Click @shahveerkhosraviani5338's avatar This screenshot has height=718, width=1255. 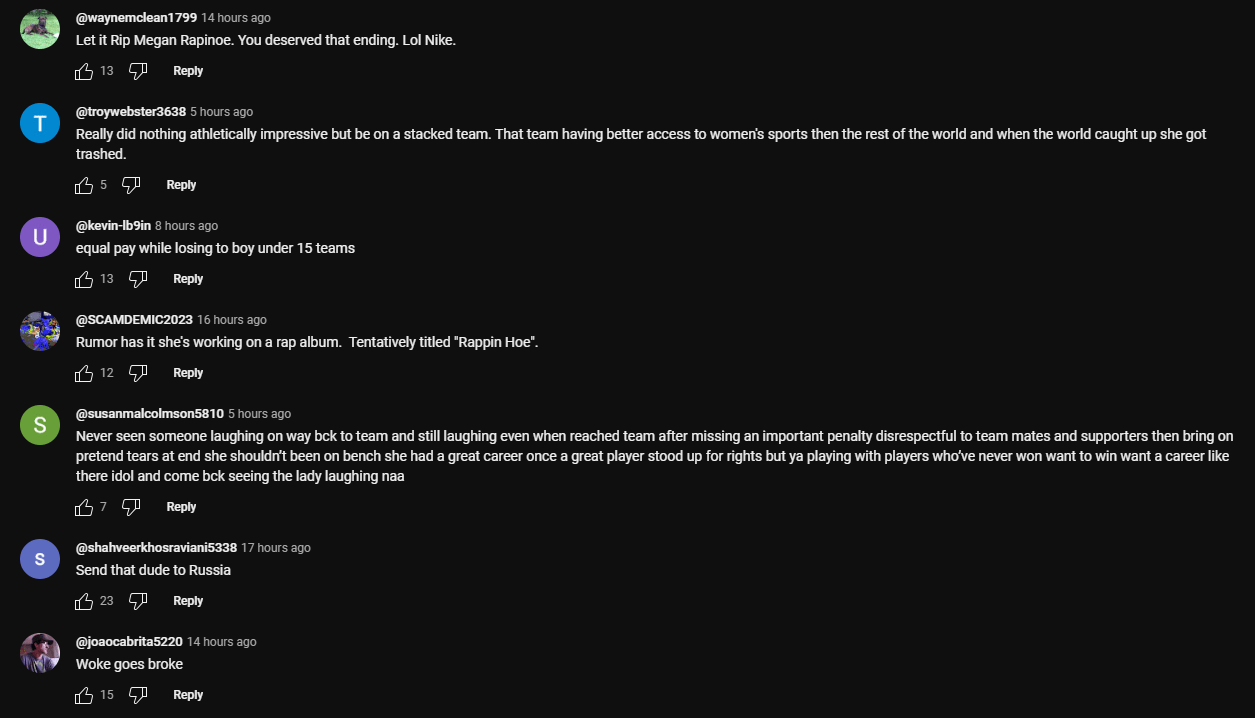pos(40,559)
